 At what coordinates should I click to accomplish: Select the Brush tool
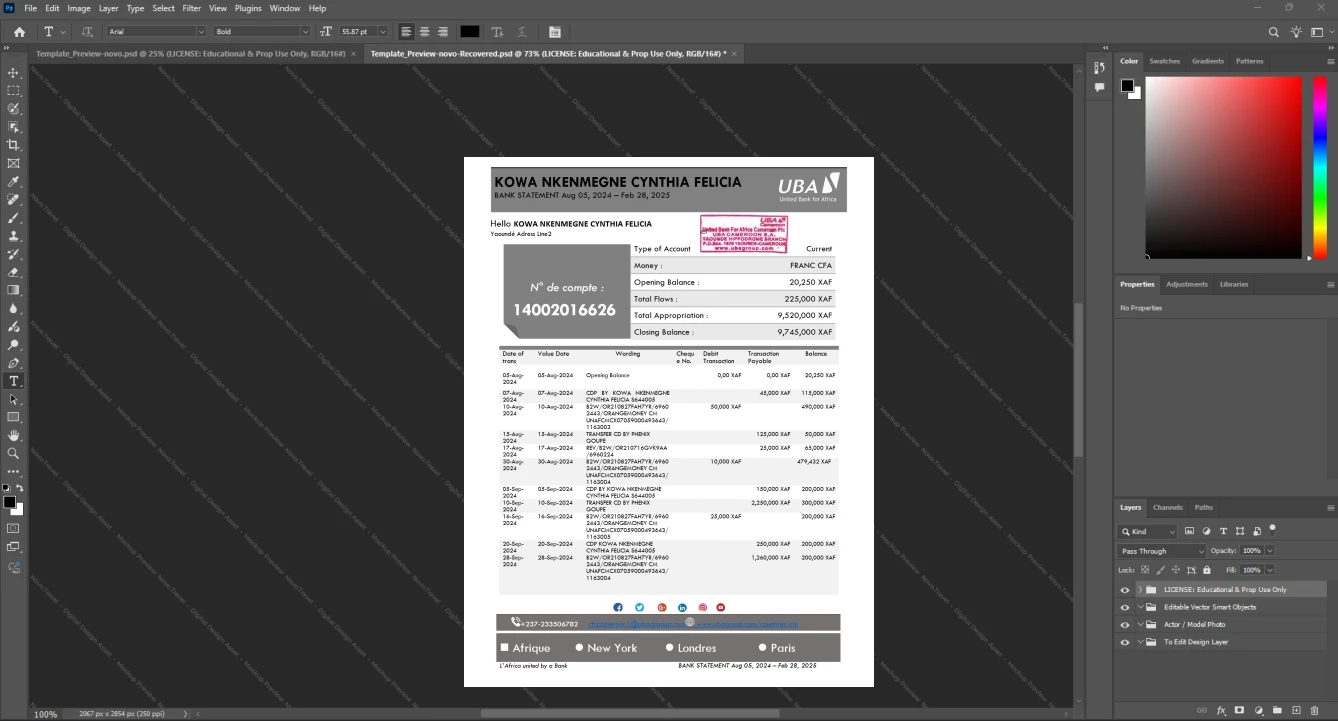(14, 218)
